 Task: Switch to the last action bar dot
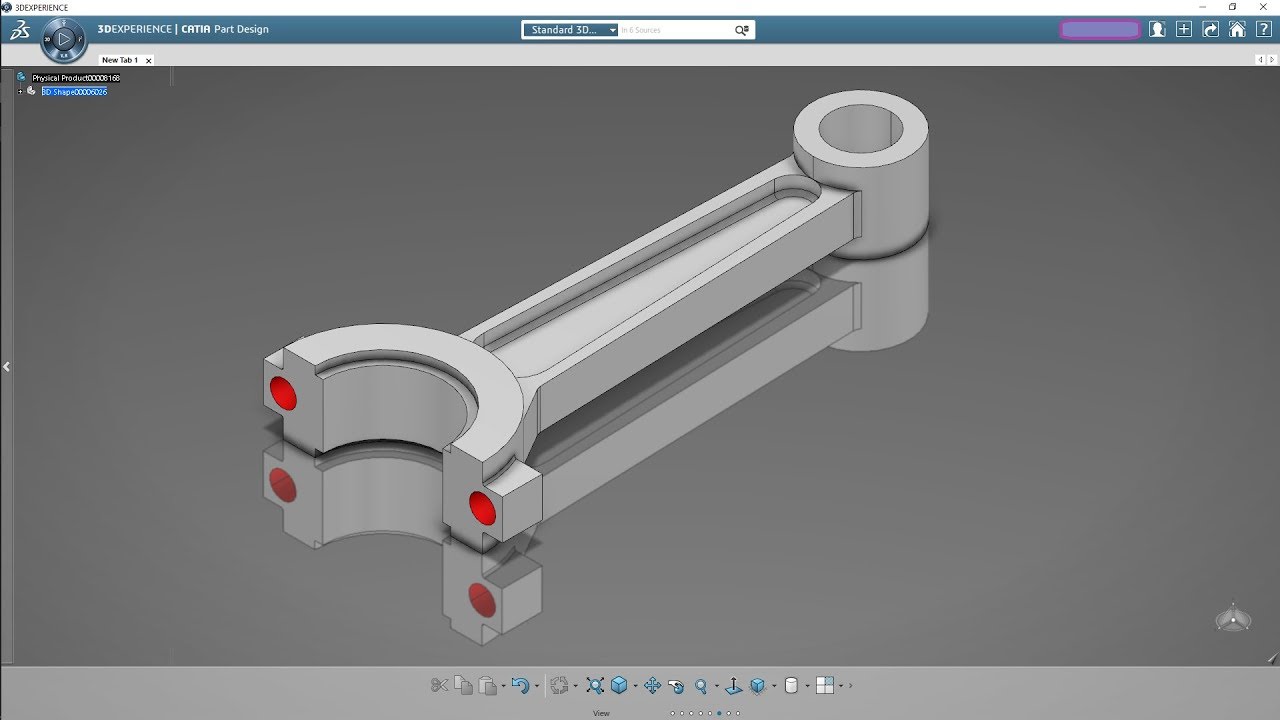[x=738, y=713]
